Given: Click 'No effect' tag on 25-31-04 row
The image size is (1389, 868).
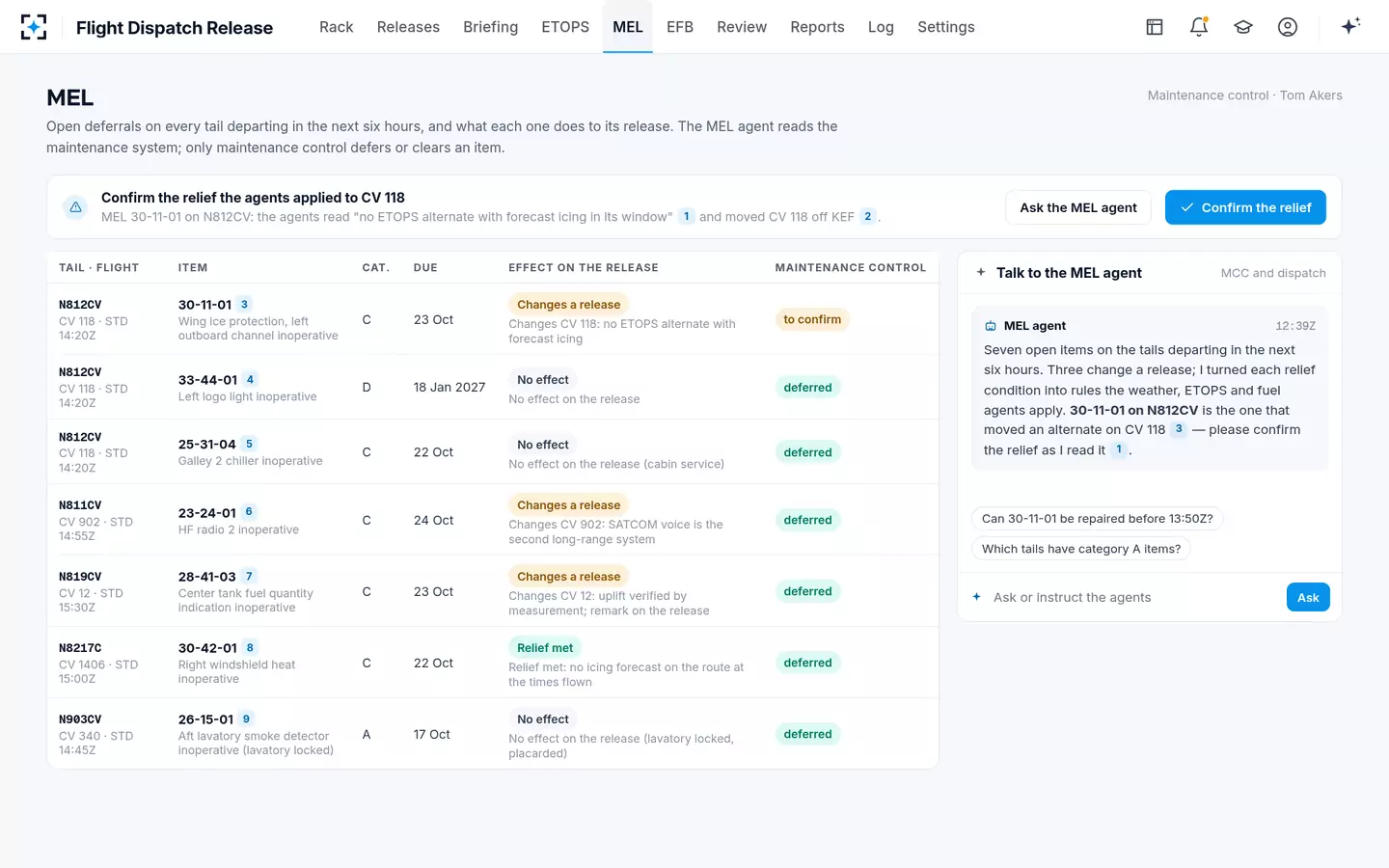Looking at the screenshot, I should (x=543, y=445).
